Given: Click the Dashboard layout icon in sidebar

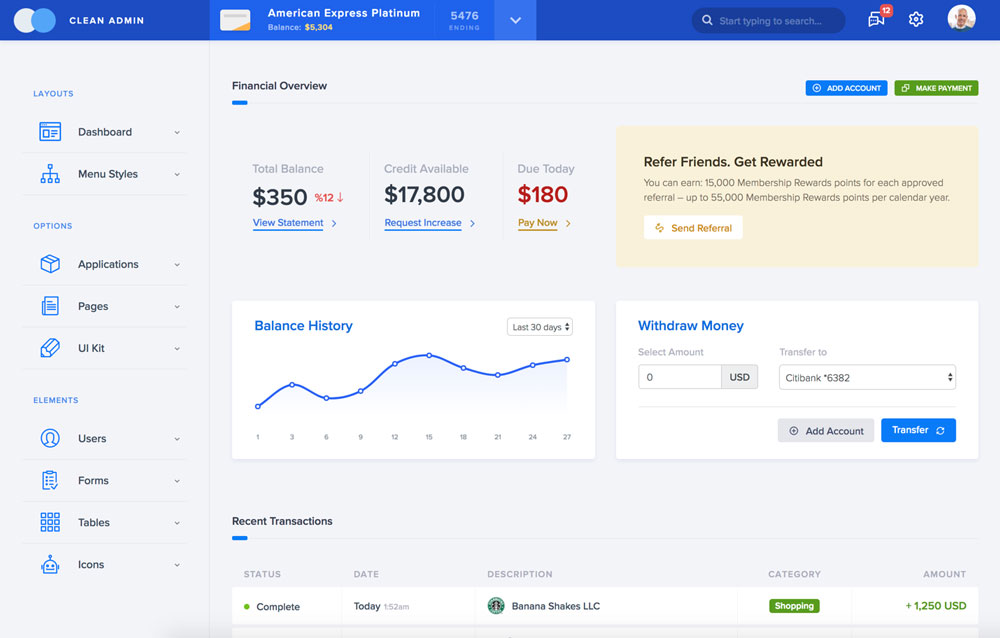Looking at the screenshot, I should click(50, 132).
